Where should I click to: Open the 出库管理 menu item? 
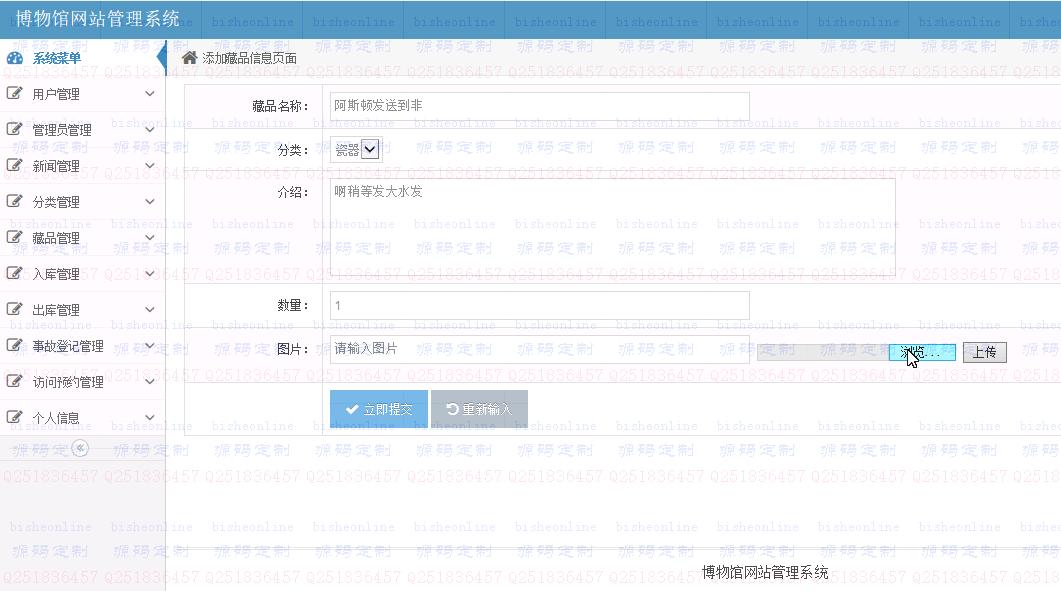(83, 310)
